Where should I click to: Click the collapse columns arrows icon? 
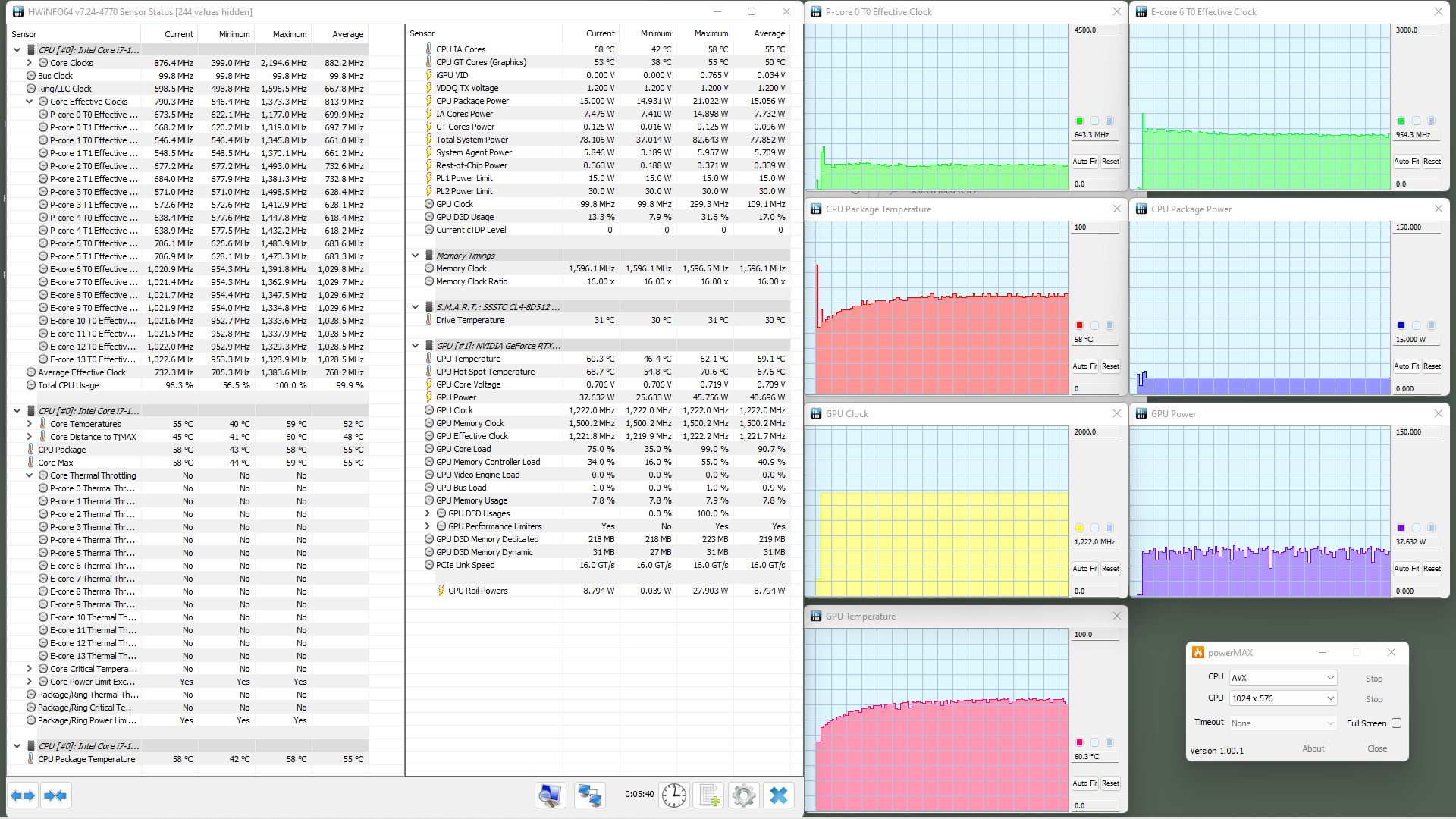tap(55, 795)
